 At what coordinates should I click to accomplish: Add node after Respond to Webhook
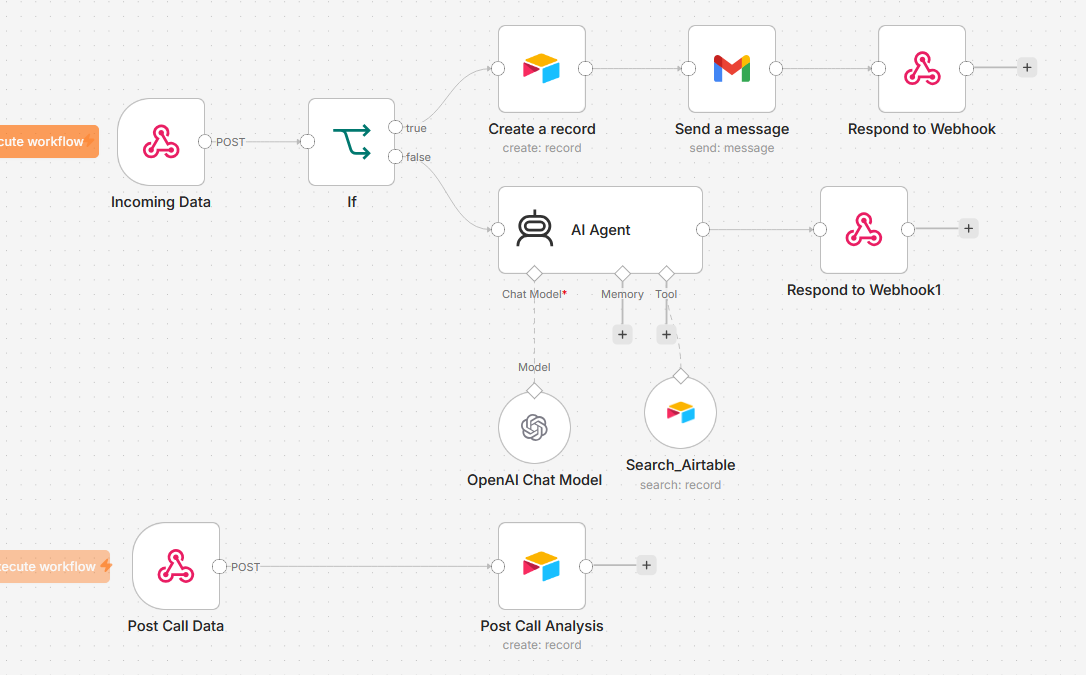pos(1027,68)
